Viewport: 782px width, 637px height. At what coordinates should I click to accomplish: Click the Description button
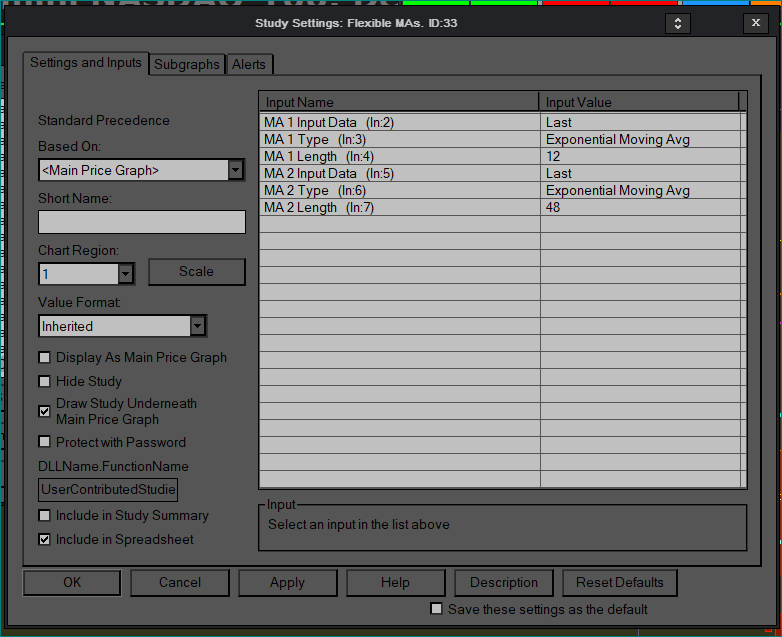coord(504,583)
